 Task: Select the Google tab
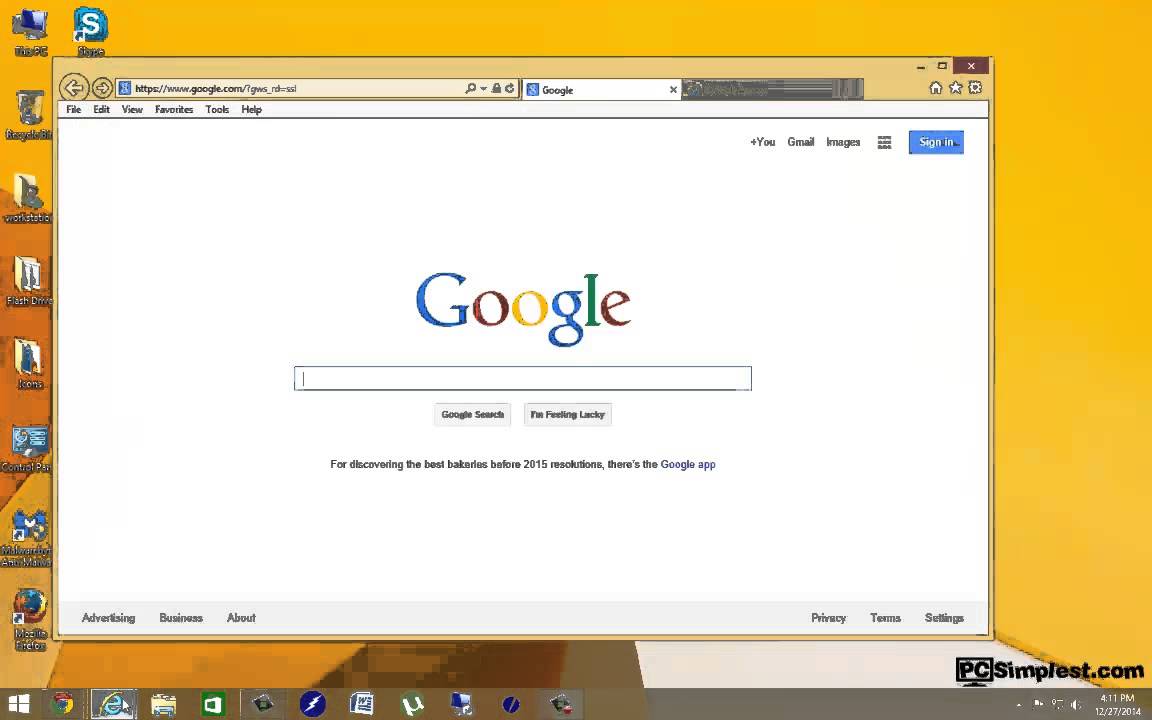pyautogui.click(x=602, y=90)
